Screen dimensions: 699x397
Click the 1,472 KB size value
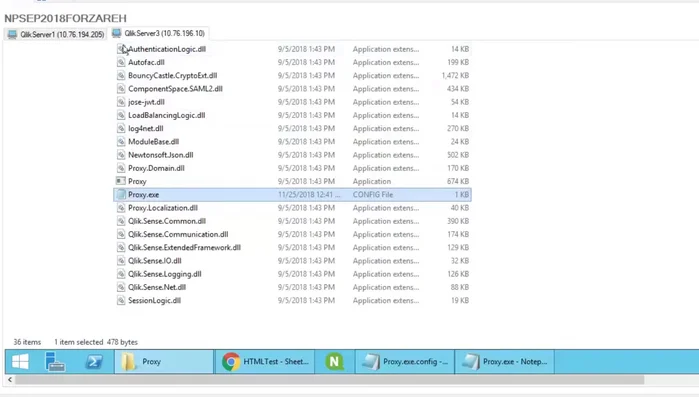point(455,76)
